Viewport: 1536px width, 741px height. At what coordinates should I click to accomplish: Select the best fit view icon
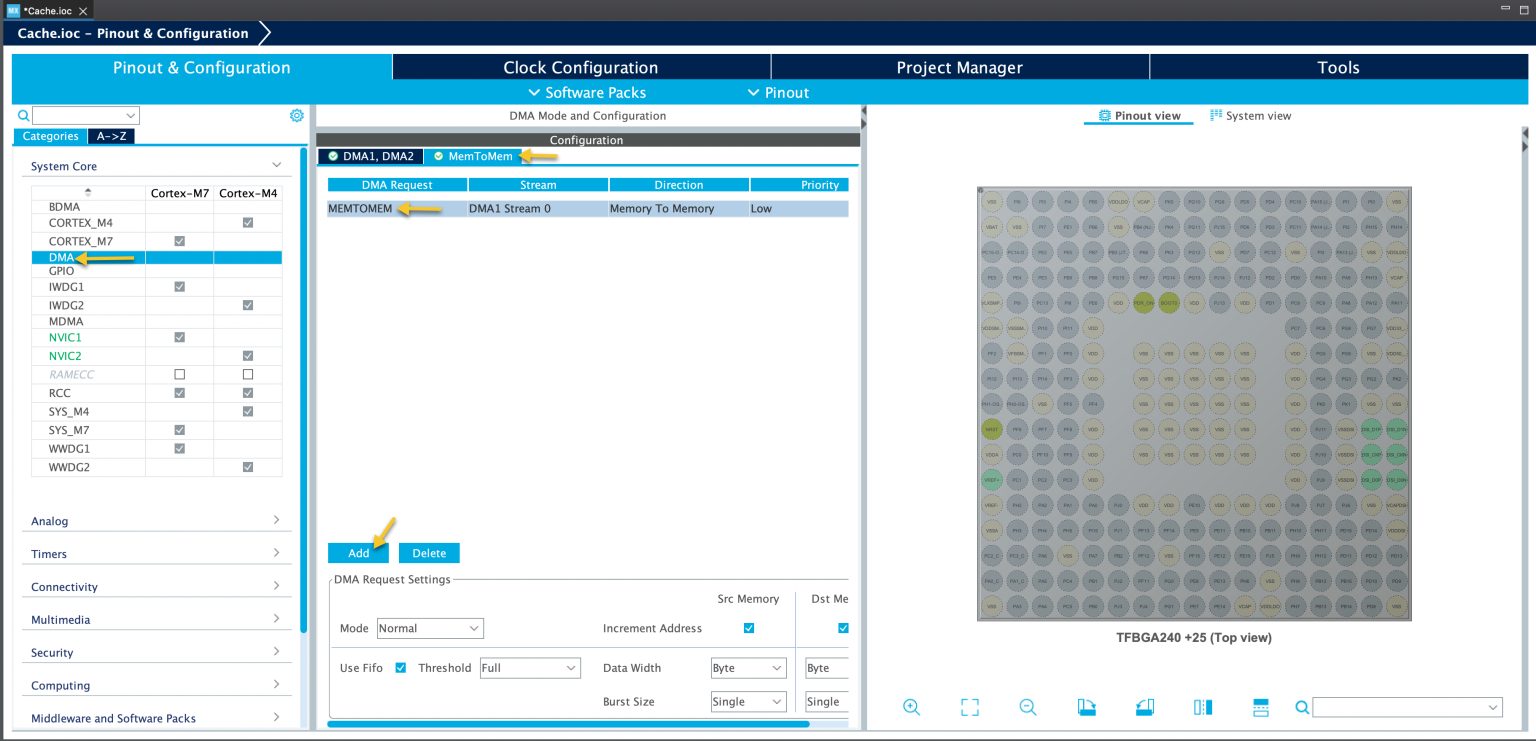pyautogui.click(x=968, y=707)
